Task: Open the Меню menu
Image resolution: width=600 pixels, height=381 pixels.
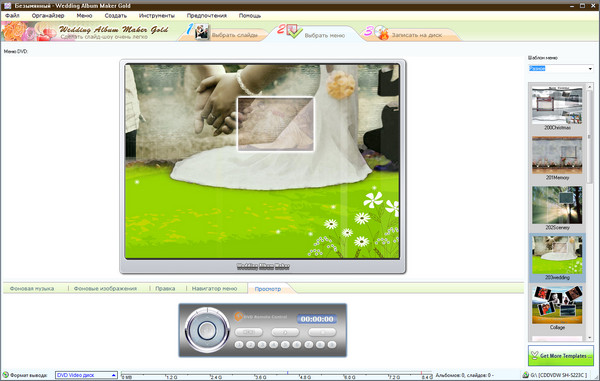Action: pyautogui.click(x=84, y=16)
